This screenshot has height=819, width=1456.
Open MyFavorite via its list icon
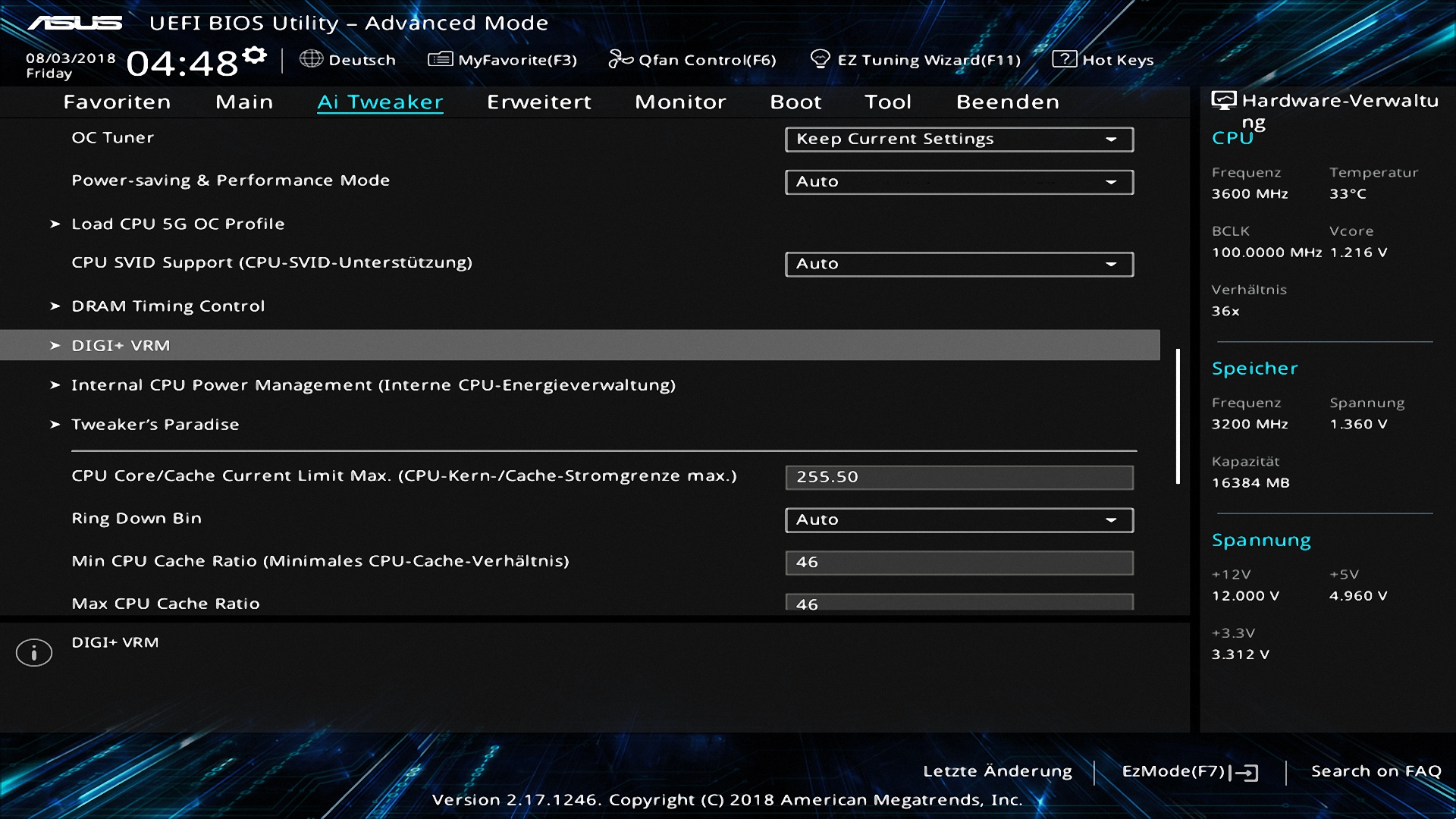coord(440,59)
